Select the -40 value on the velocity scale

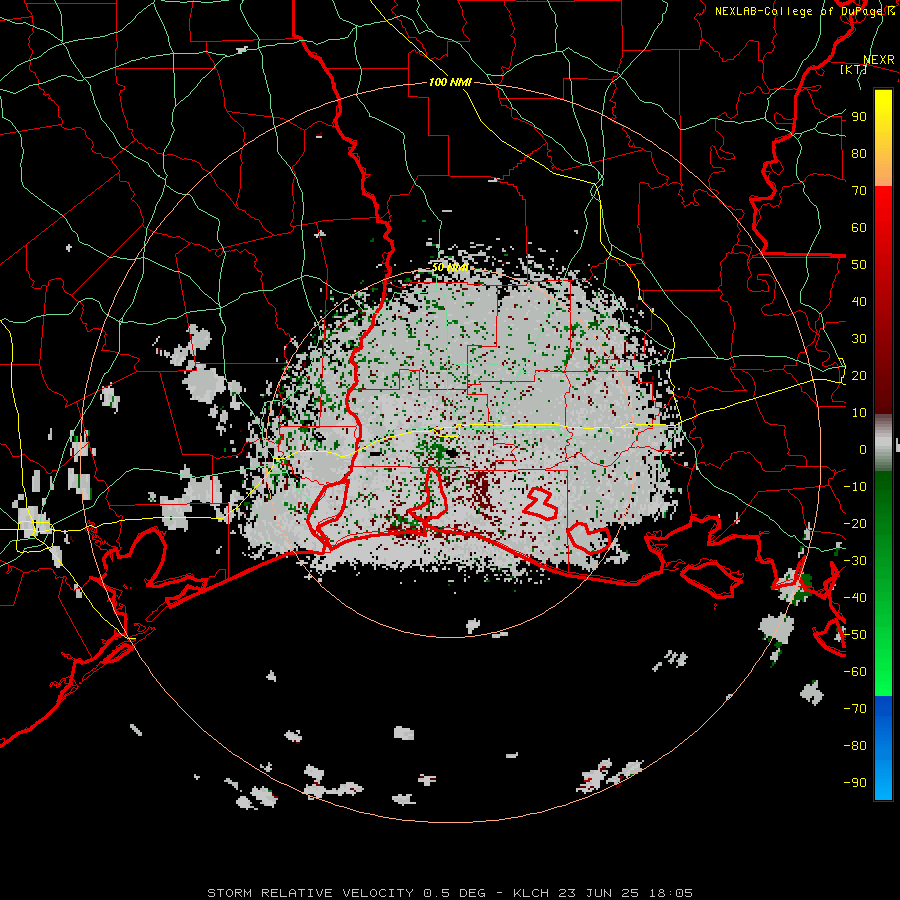coord(855,598)
